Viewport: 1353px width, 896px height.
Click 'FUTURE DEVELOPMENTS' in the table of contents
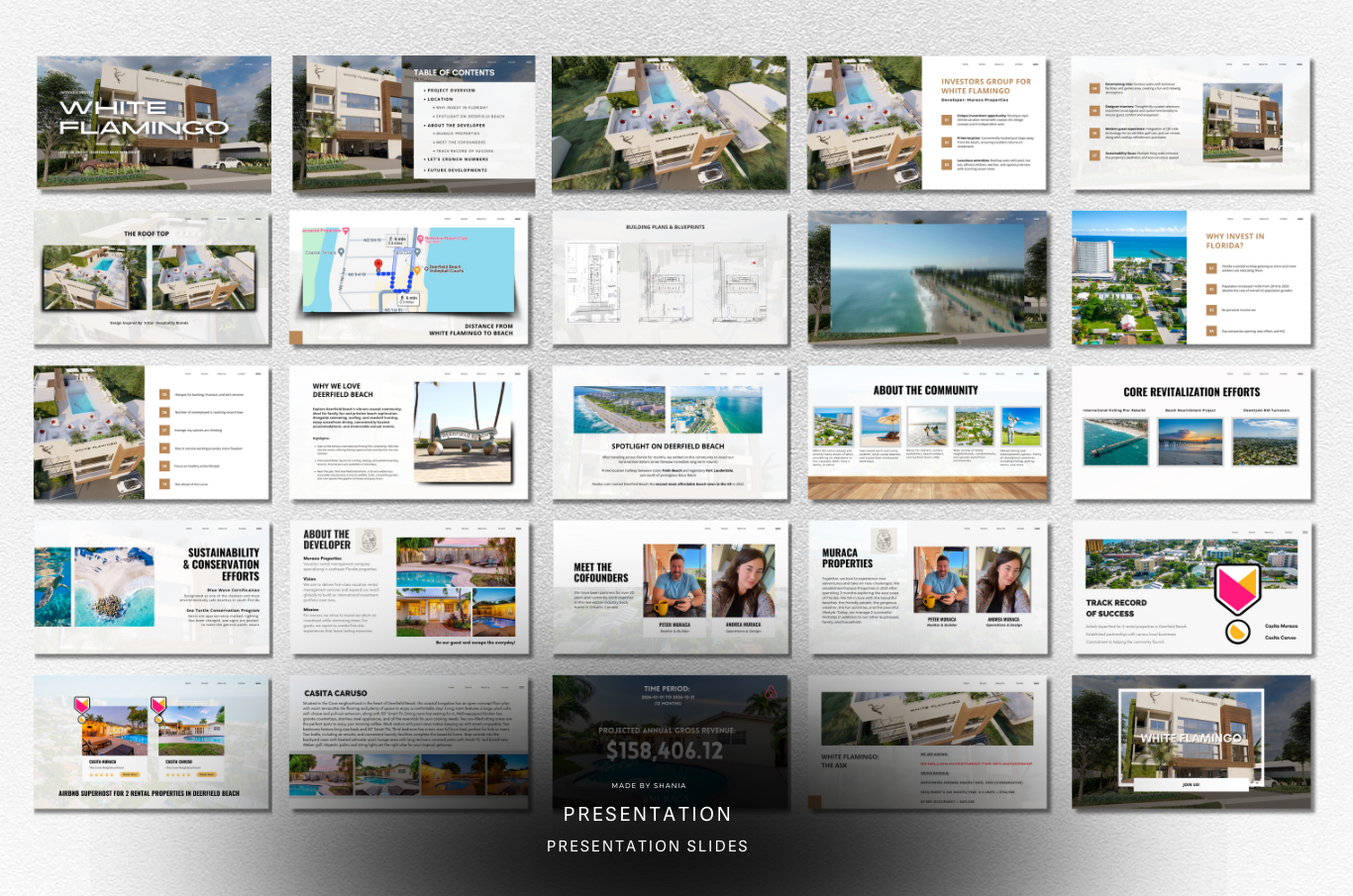coord(457,170)
